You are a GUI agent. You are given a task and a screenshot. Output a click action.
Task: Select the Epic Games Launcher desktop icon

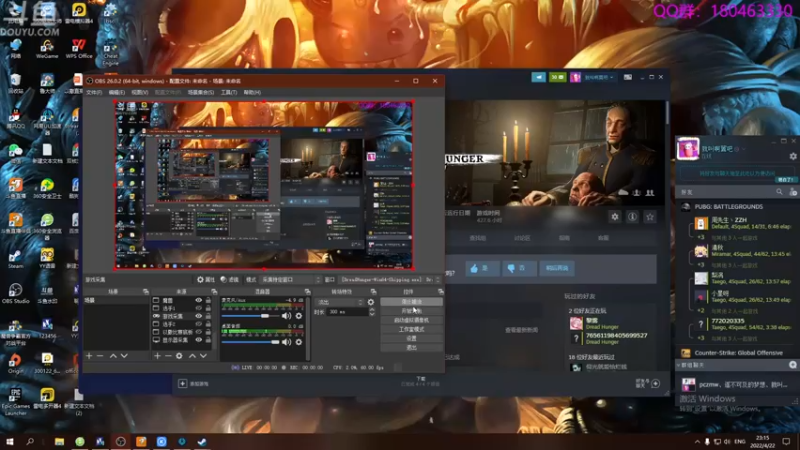(15, 401)
